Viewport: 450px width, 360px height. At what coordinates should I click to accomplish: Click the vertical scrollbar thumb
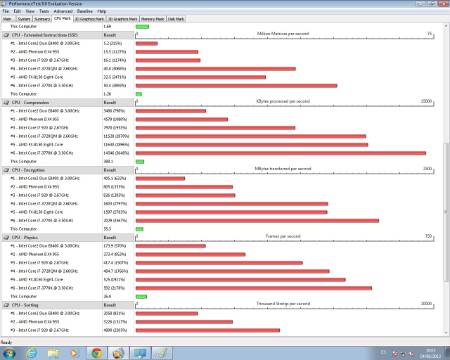tap(446, 212)
